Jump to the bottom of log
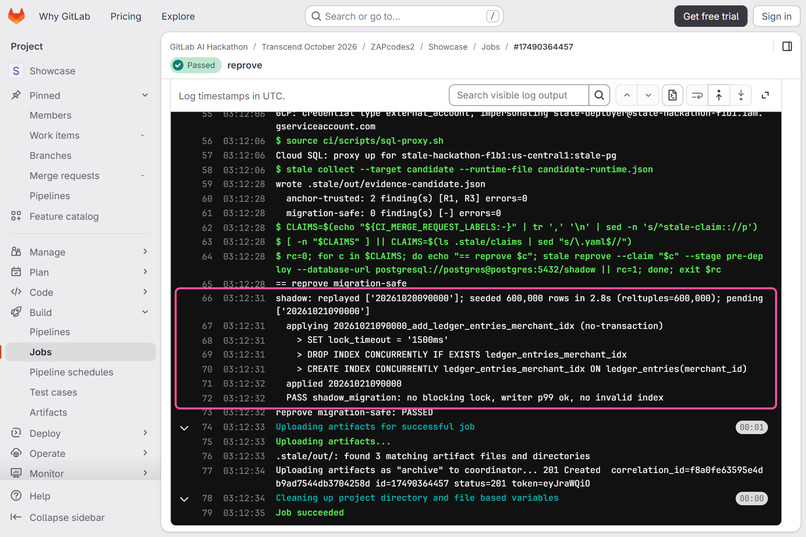This screenshot has width=806, height=537. click(741, 95)
